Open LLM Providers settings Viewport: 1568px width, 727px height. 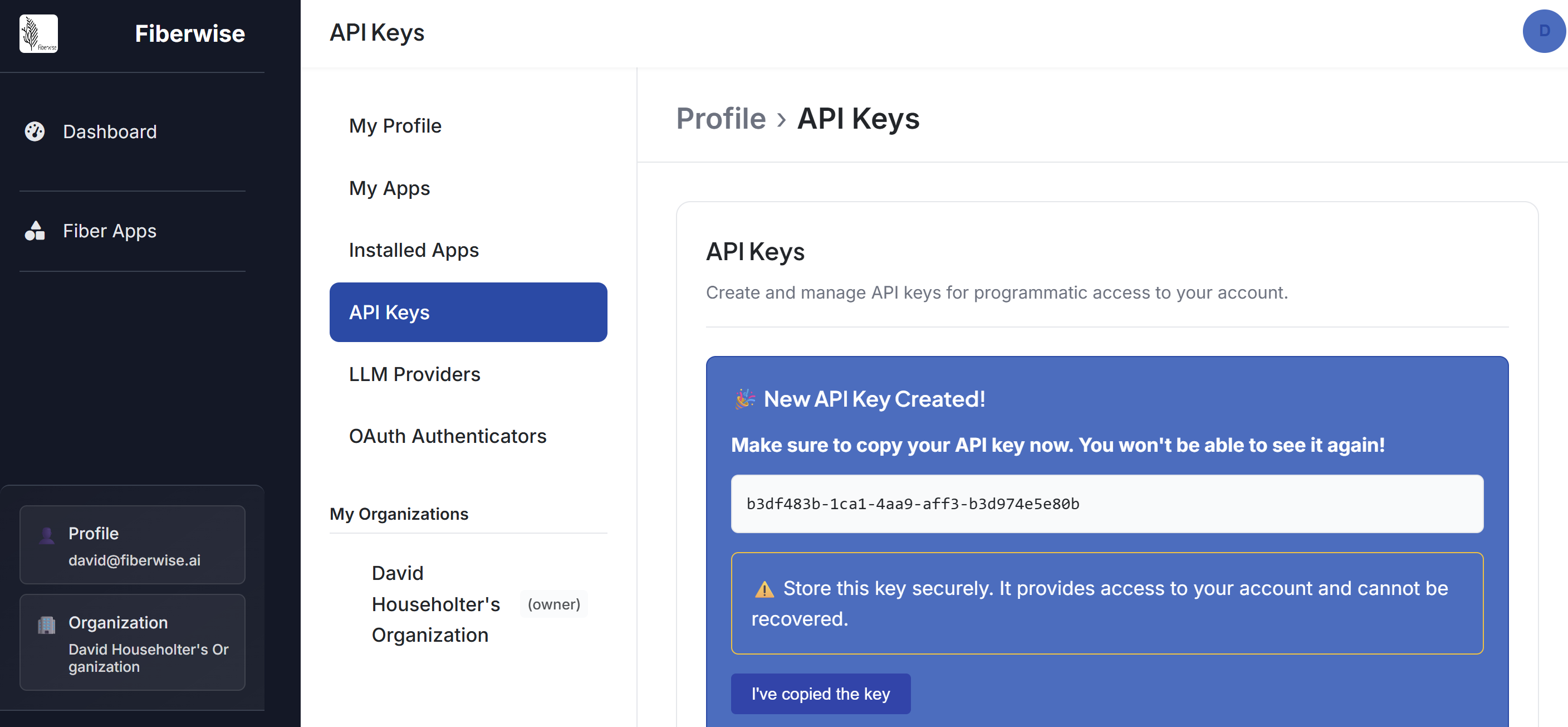[x=414, y=374]
